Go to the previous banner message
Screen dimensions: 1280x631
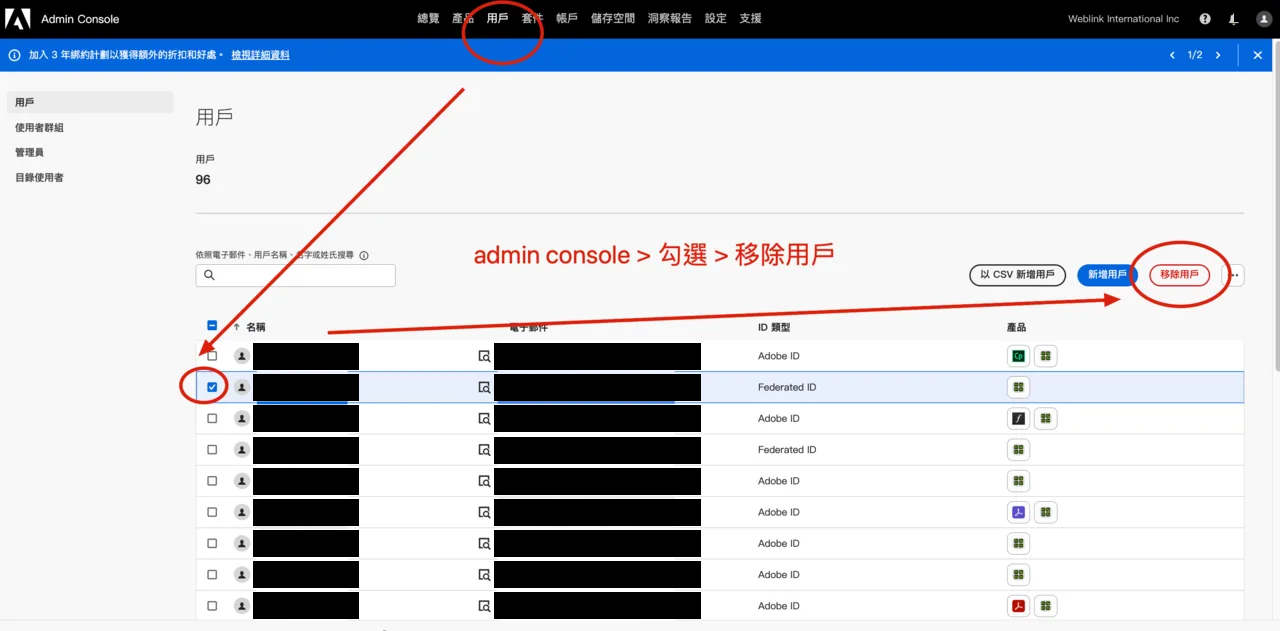click(x=1172, y=55)
